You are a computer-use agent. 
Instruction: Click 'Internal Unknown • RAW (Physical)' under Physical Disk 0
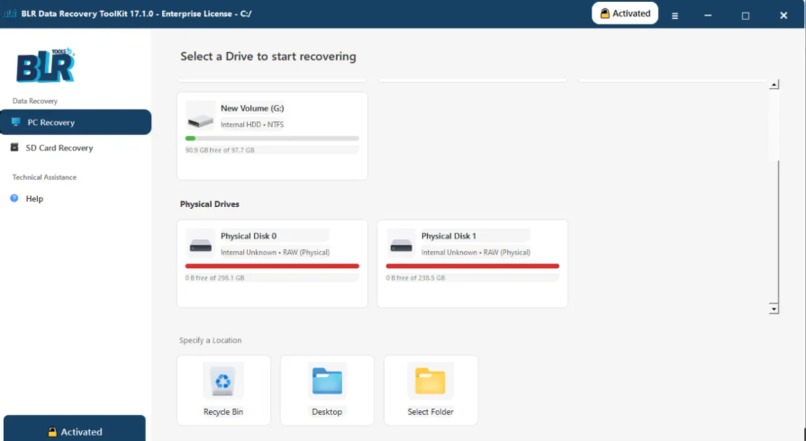[x=275, y=252]
